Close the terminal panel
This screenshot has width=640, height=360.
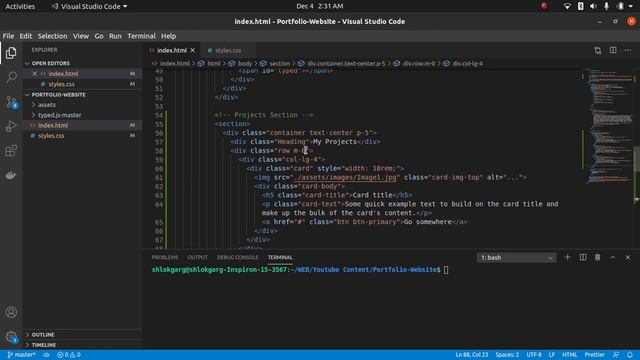coord(628,257)
